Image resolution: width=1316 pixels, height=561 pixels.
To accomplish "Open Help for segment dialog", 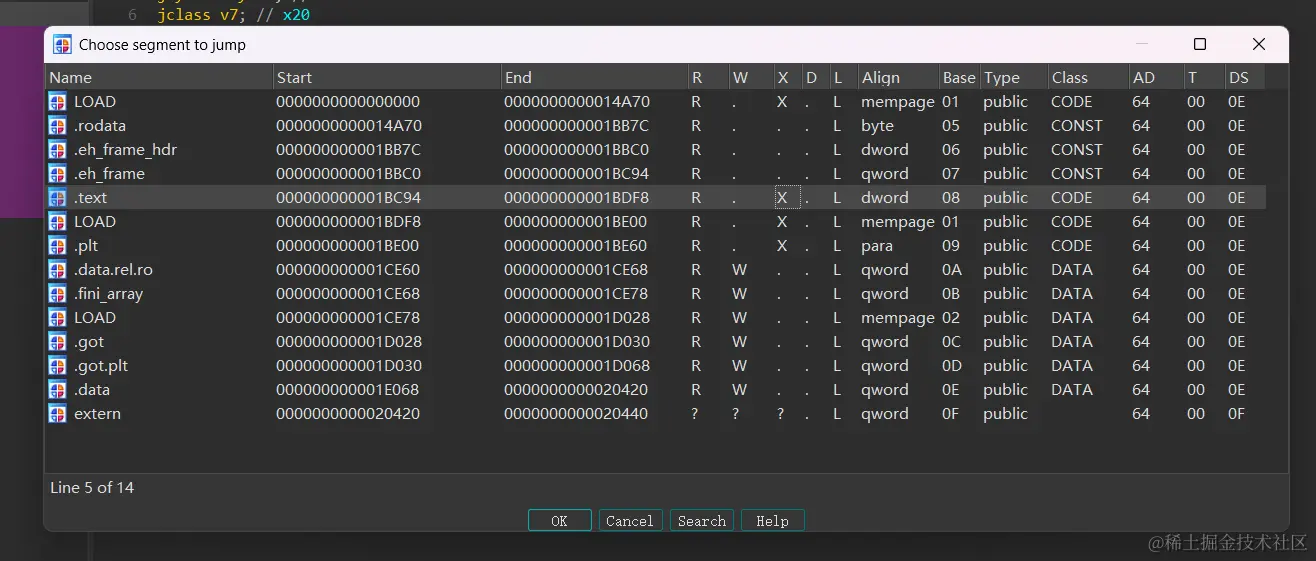I will tap(772, 521).
